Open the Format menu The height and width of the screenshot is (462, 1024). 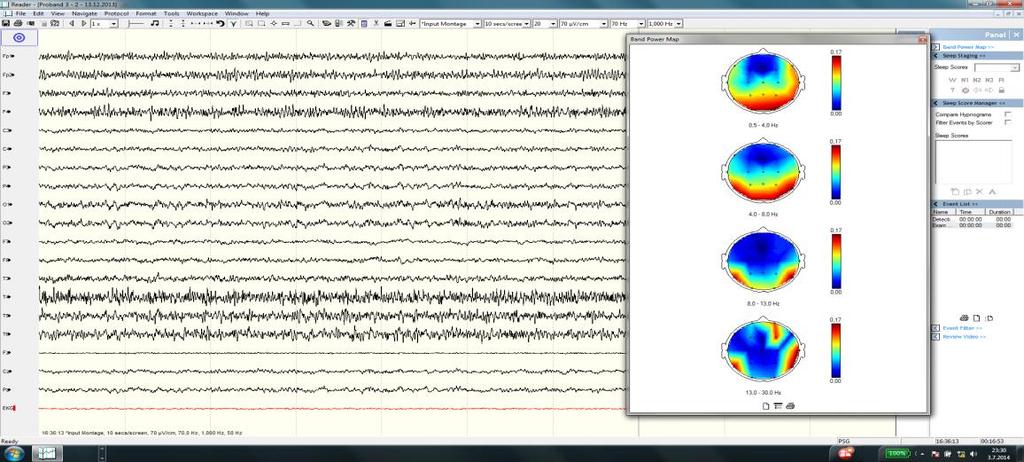coord(146,13)
